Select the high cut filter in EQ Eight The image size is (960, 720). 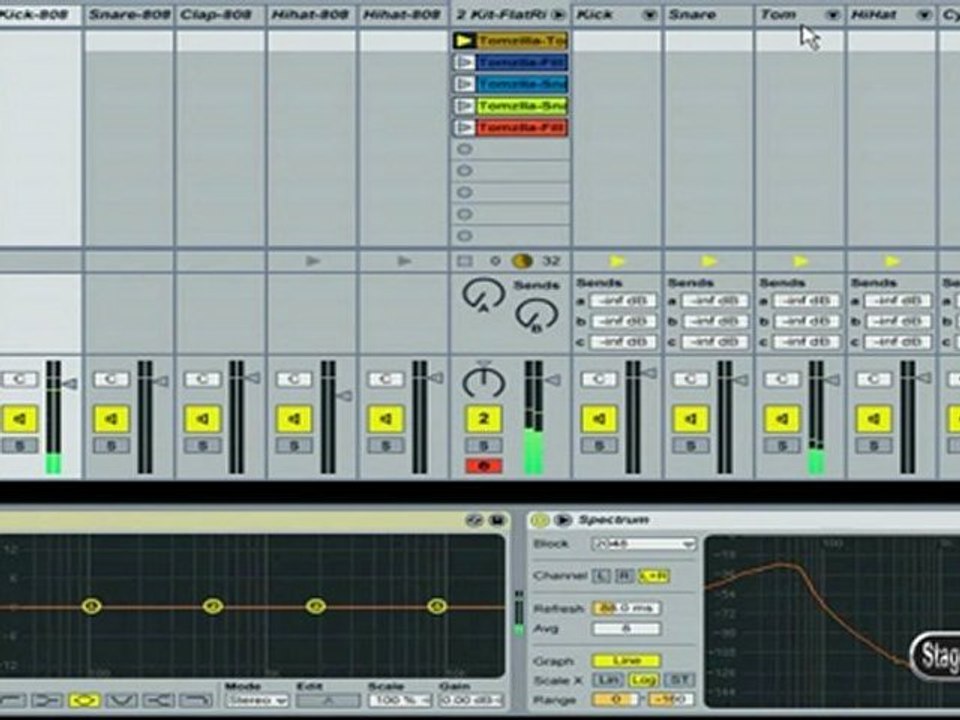(x=197, y=699)
